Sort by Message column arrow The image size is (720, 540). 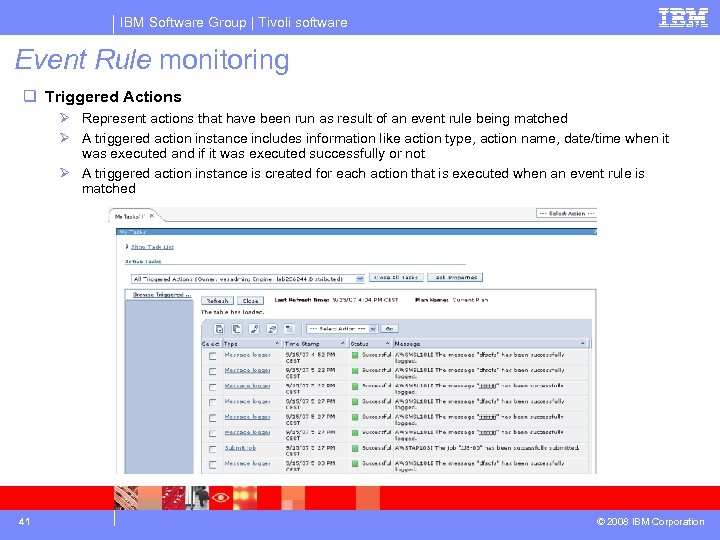(x=583, y=343)
